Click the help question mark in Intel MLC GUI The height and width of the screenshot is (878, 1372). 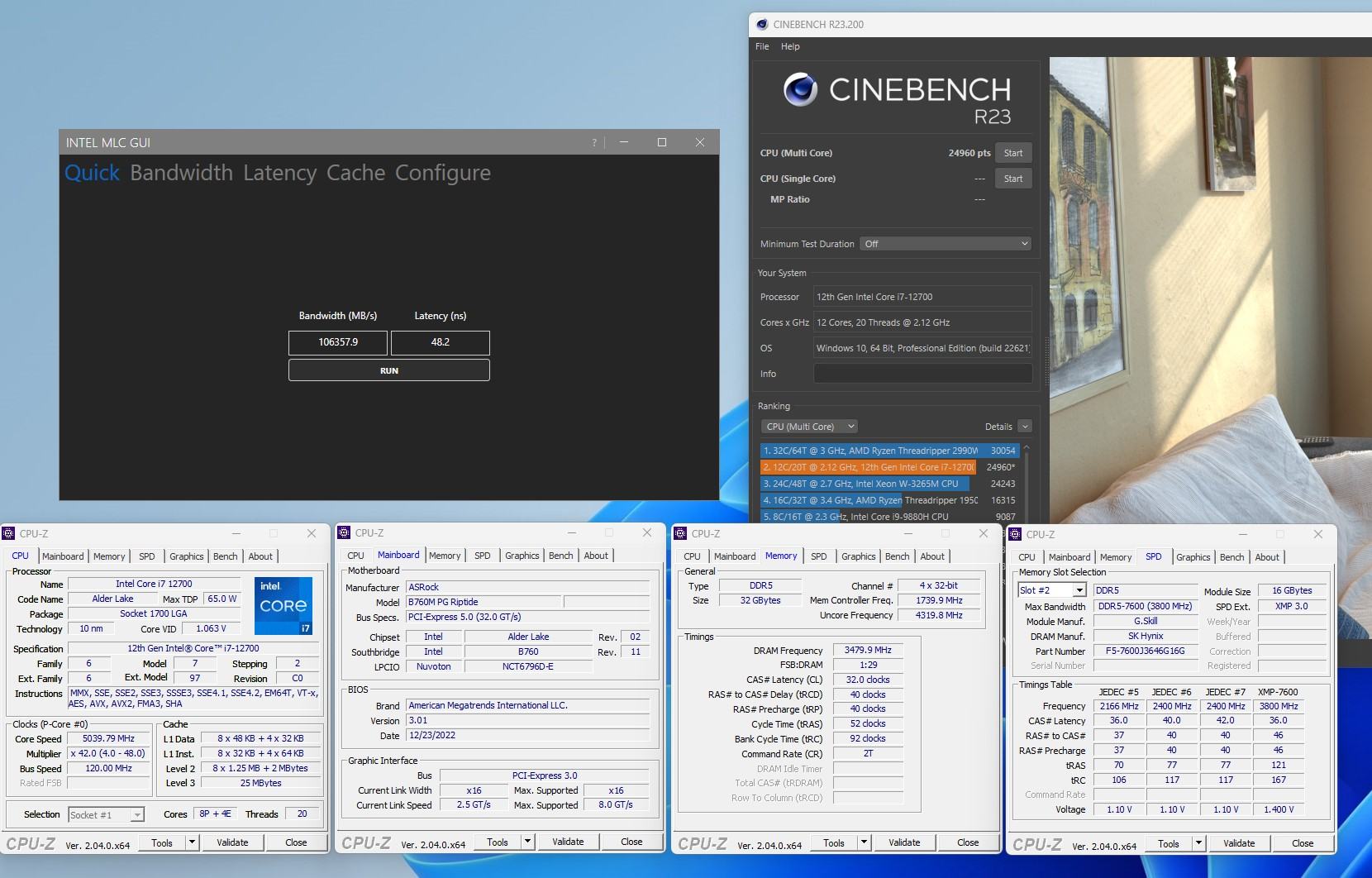593,143
